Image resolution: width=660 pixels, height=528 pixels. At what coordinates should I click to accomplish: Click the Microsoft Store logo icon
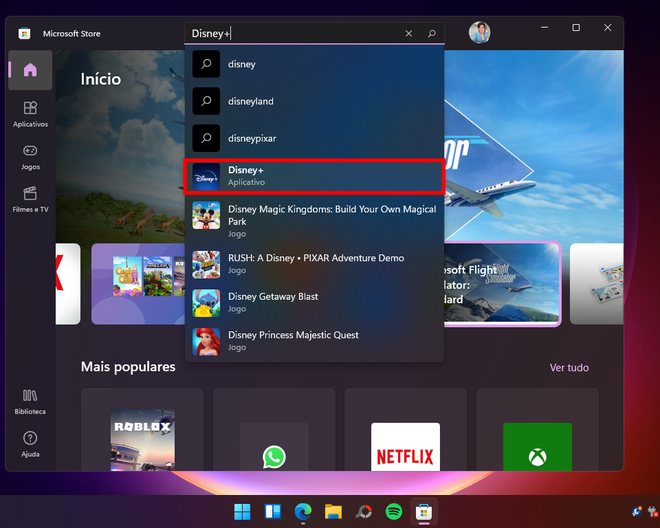point(24,33)
